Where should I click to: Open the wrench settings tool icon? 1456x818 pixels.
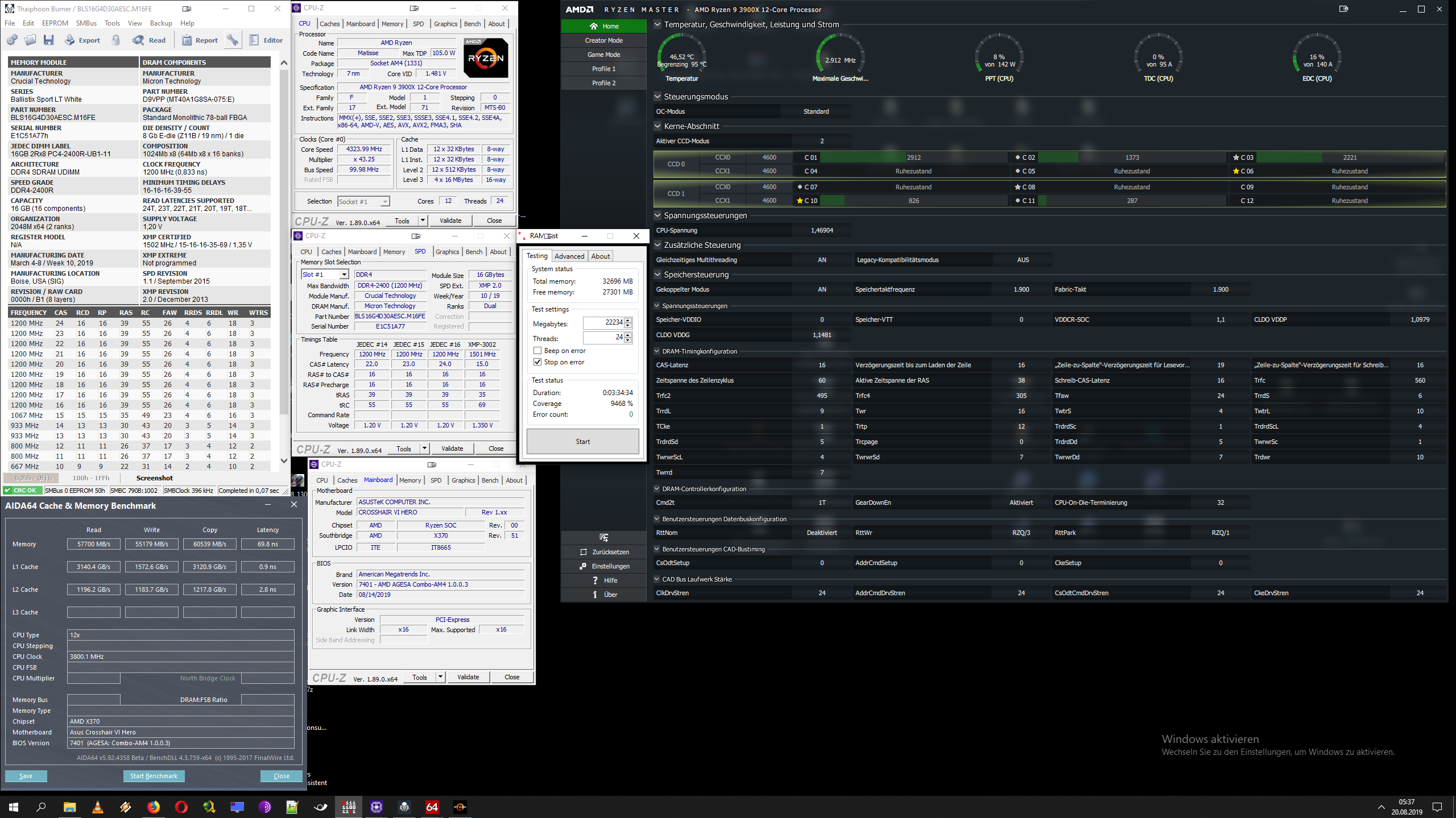pyautogui.click(x=233, y=40)
